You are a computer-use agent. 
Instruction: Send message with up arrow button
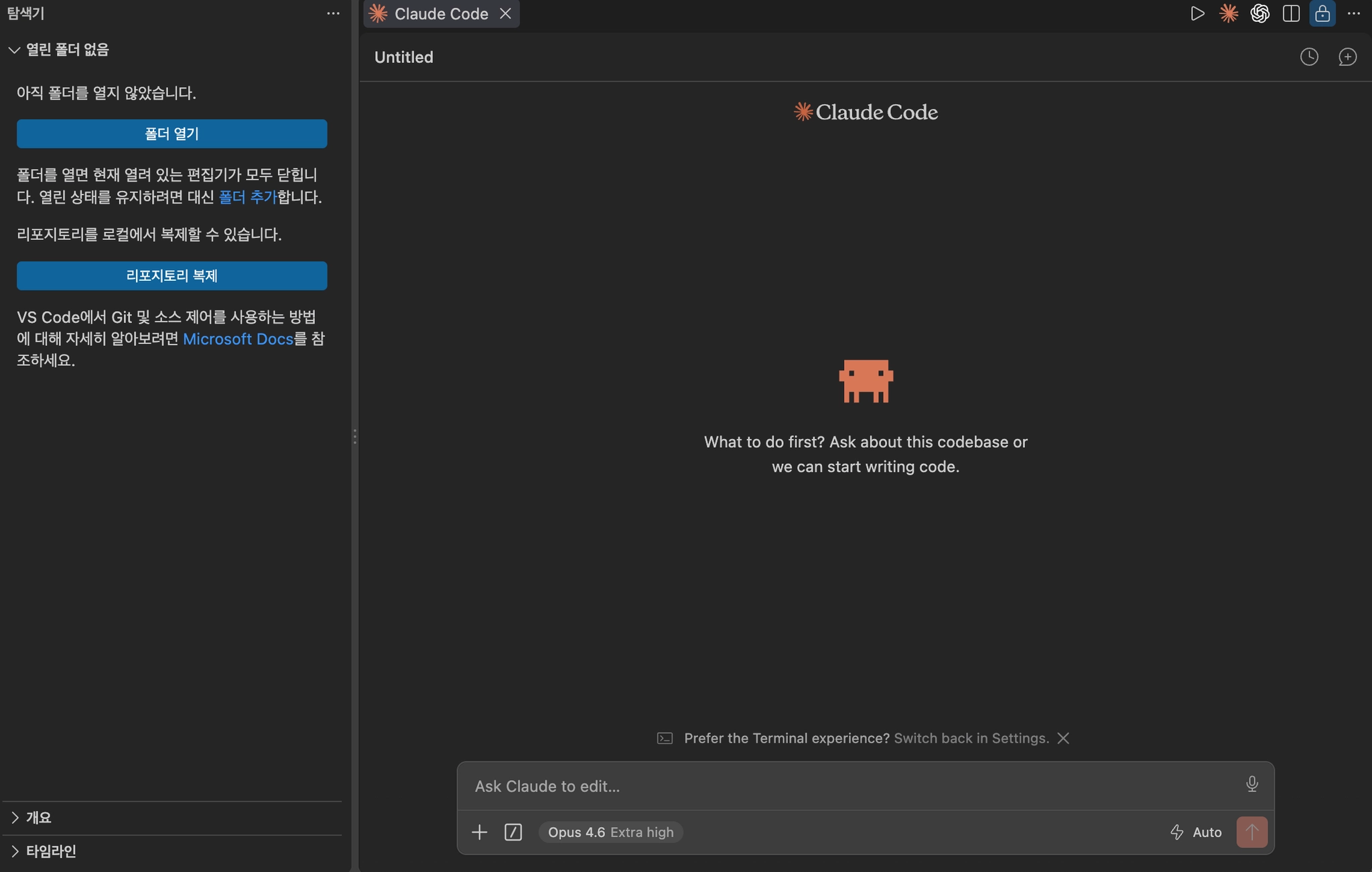pos(1251,832)
